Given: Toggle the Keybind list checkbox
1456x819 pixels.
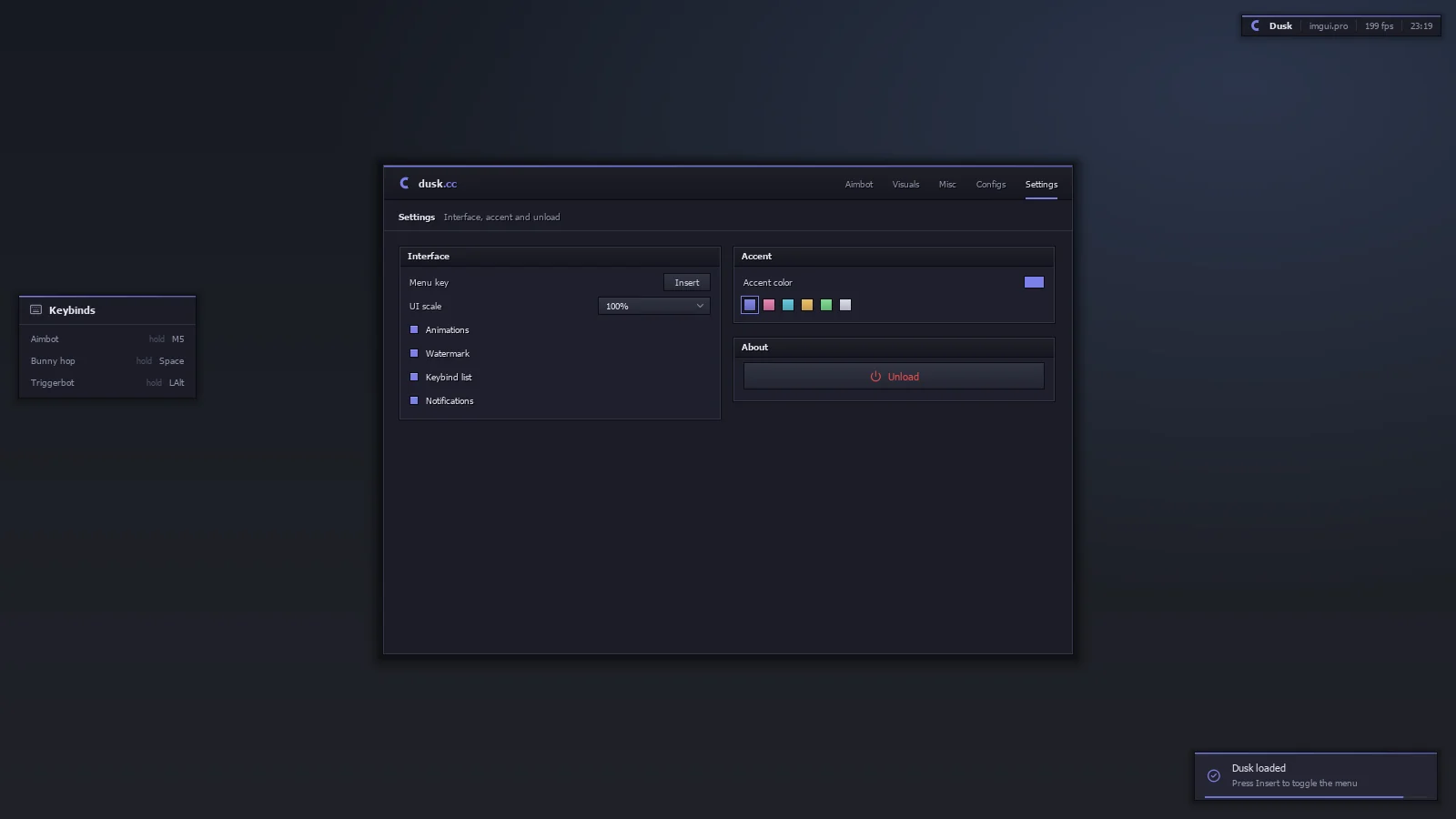Looking at the screenshot, I should (x=414, y=377).
